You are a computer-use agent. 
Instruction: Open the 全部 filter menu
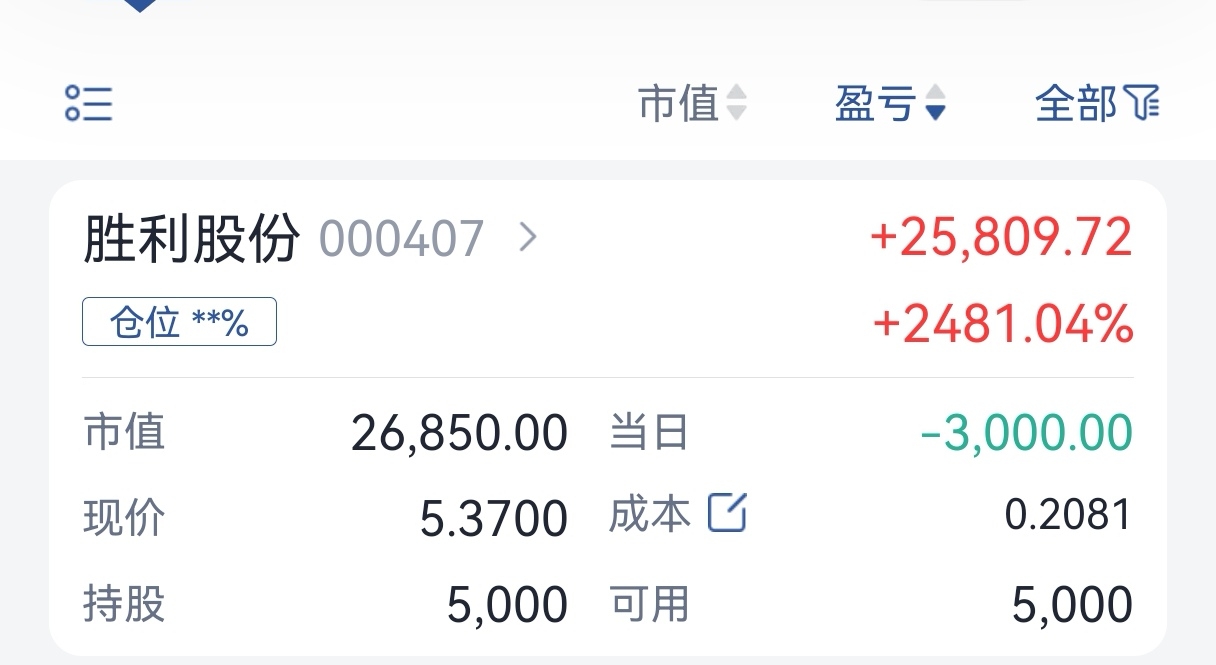click(1076, 102)
